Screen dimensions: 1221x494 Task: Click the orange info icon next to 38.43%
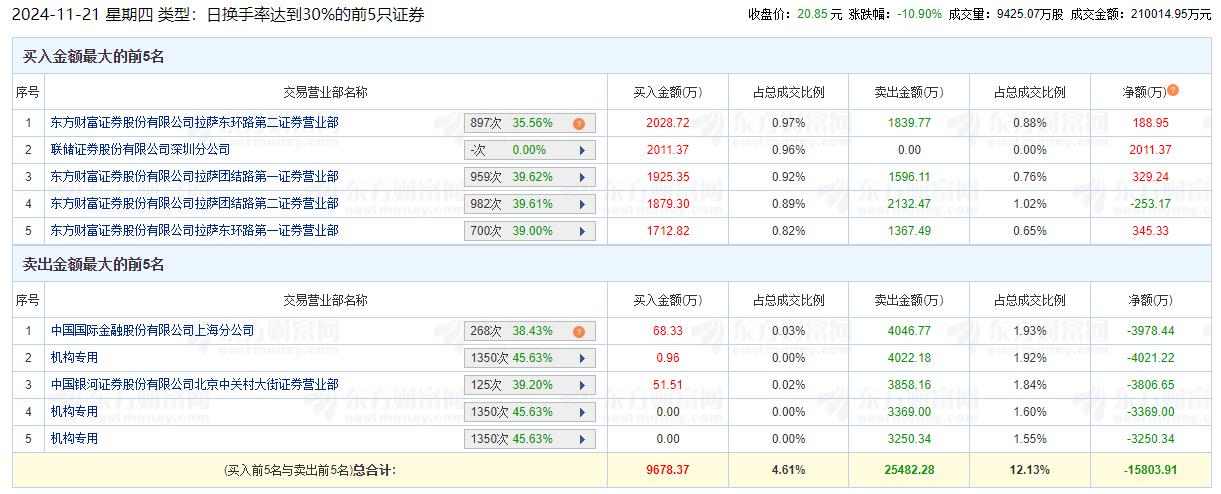[578, 332]
